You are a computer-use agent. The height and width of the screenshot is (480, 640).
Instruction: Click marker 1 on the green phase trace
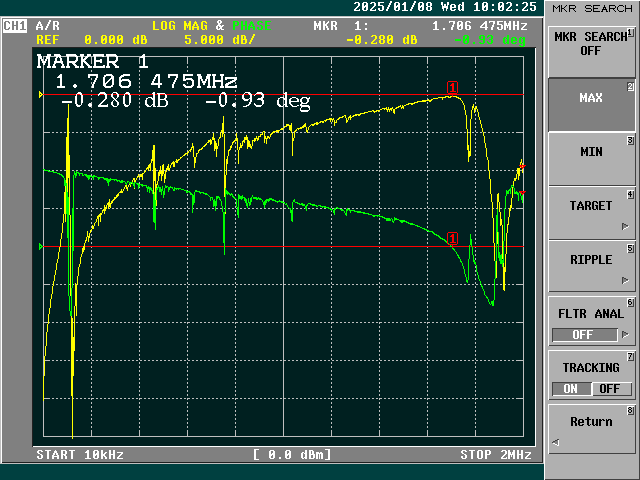453,239
